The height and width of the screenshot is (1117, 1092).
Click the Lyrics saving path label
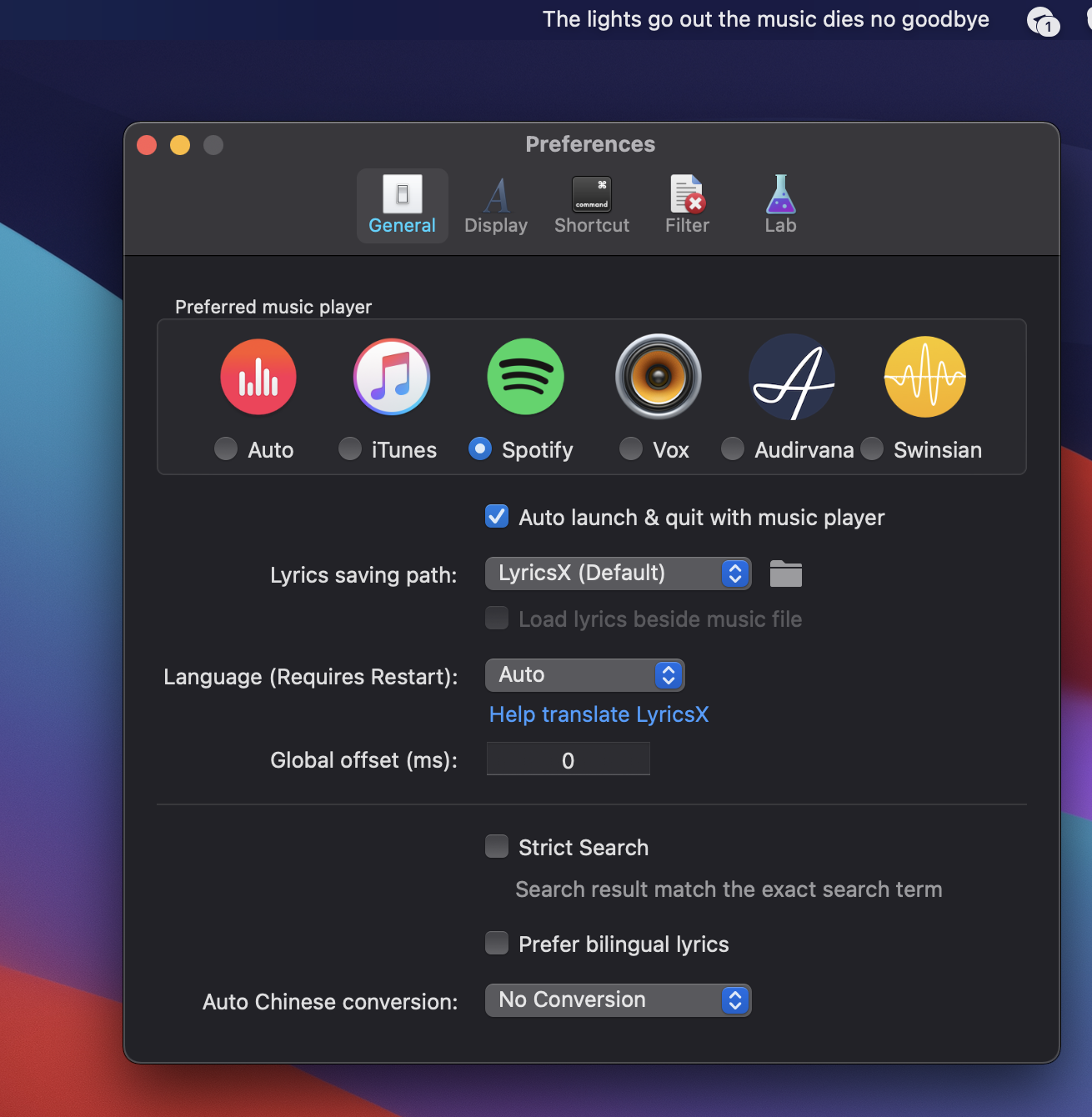[363, 575]
